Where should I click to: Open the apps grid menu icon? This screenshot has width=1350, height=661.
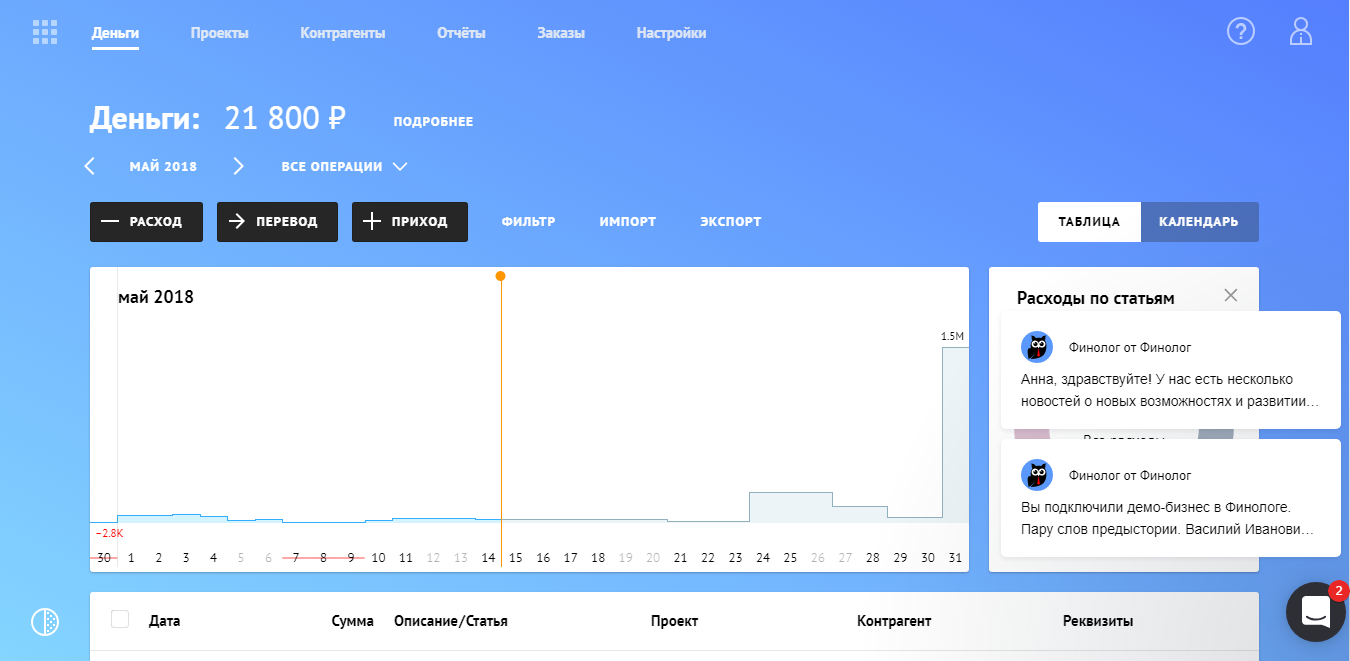click(45, 32)
